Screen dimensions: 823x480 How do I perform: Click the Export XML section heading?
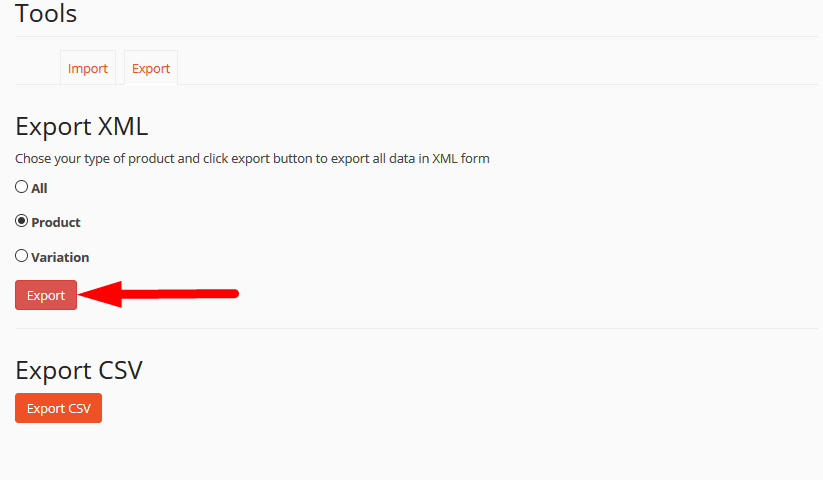point(81,127)
